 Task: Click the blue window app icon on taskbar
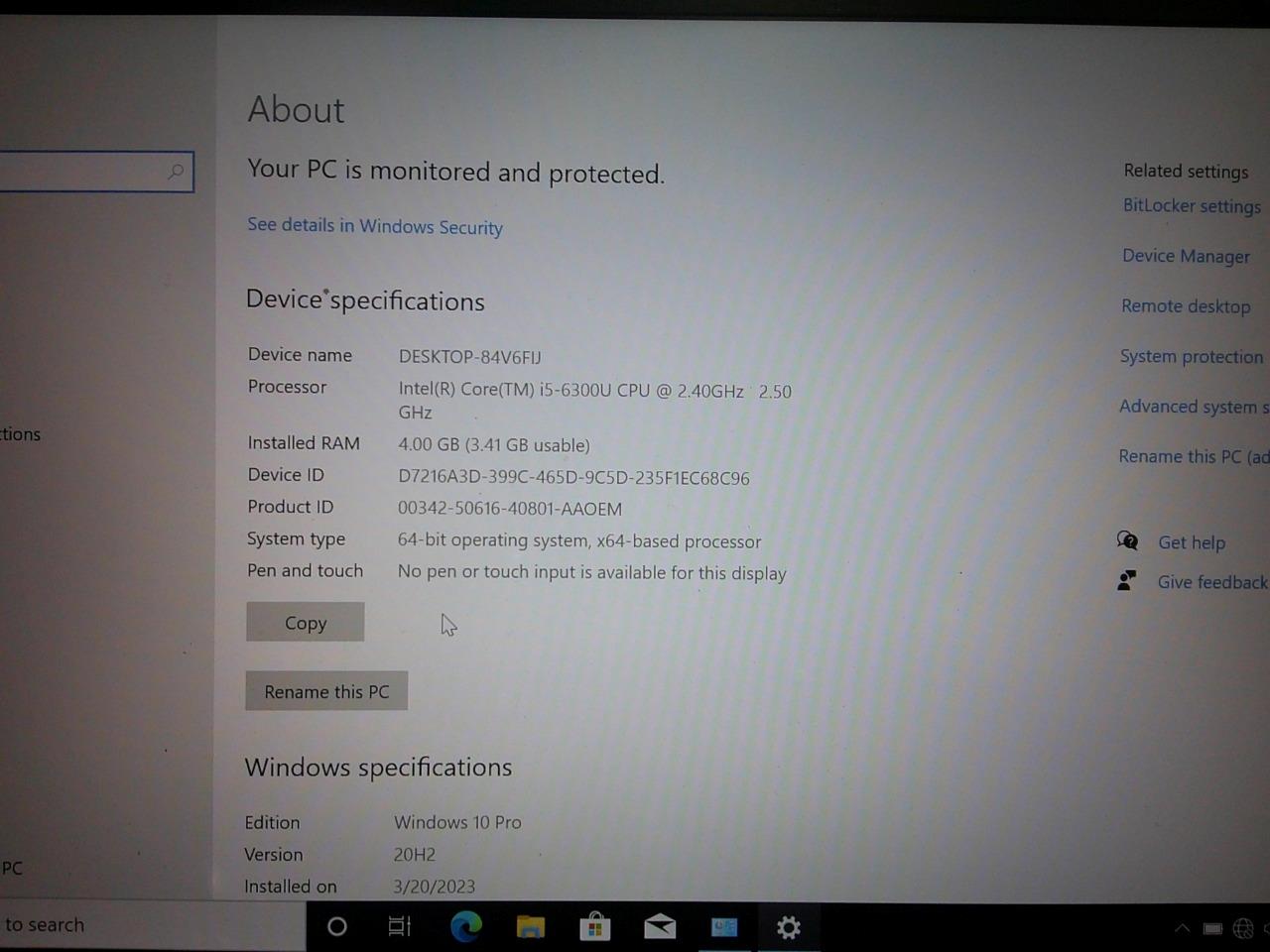pos(724,927)
